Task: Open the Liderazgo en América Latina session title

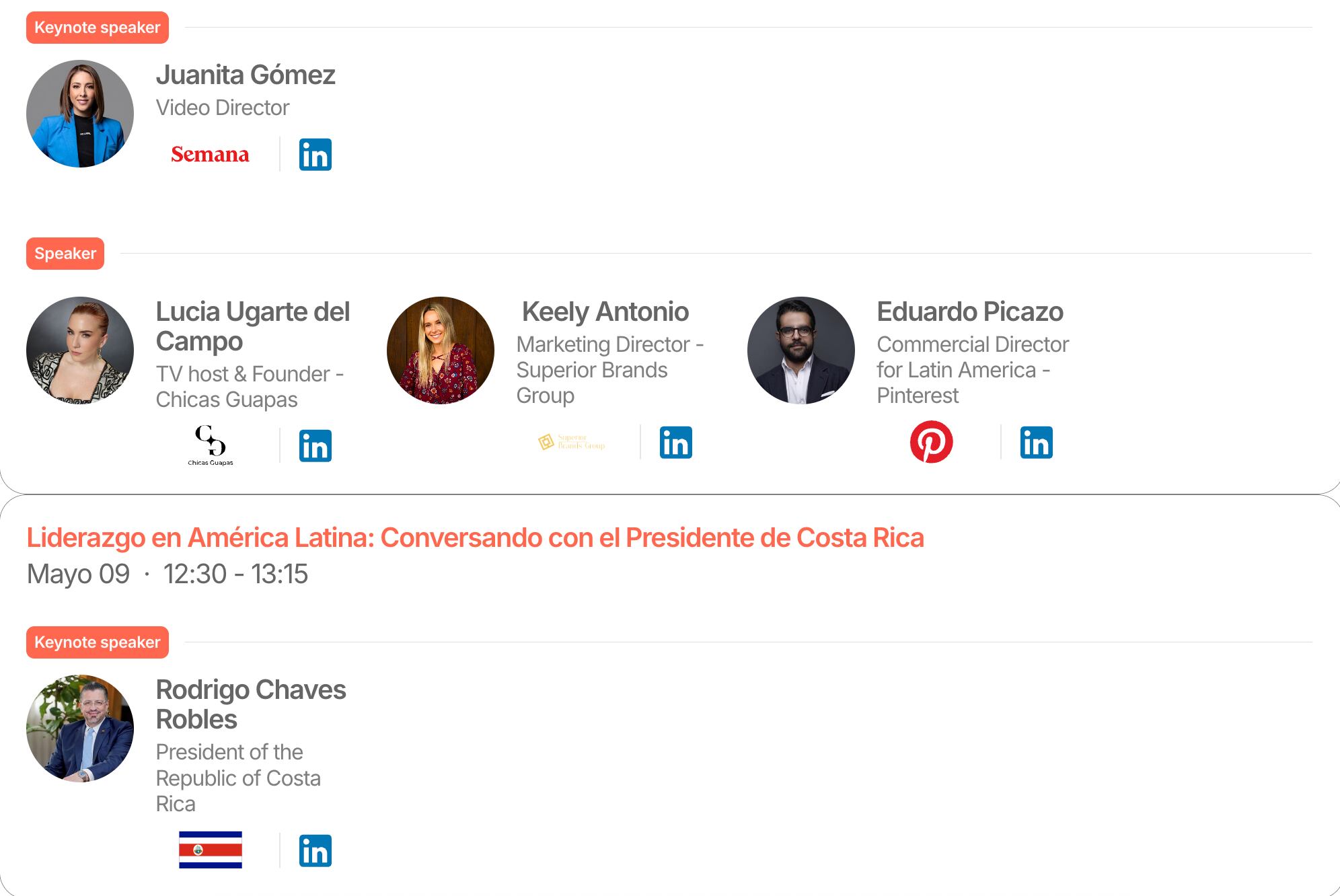Action: [475, 538]
